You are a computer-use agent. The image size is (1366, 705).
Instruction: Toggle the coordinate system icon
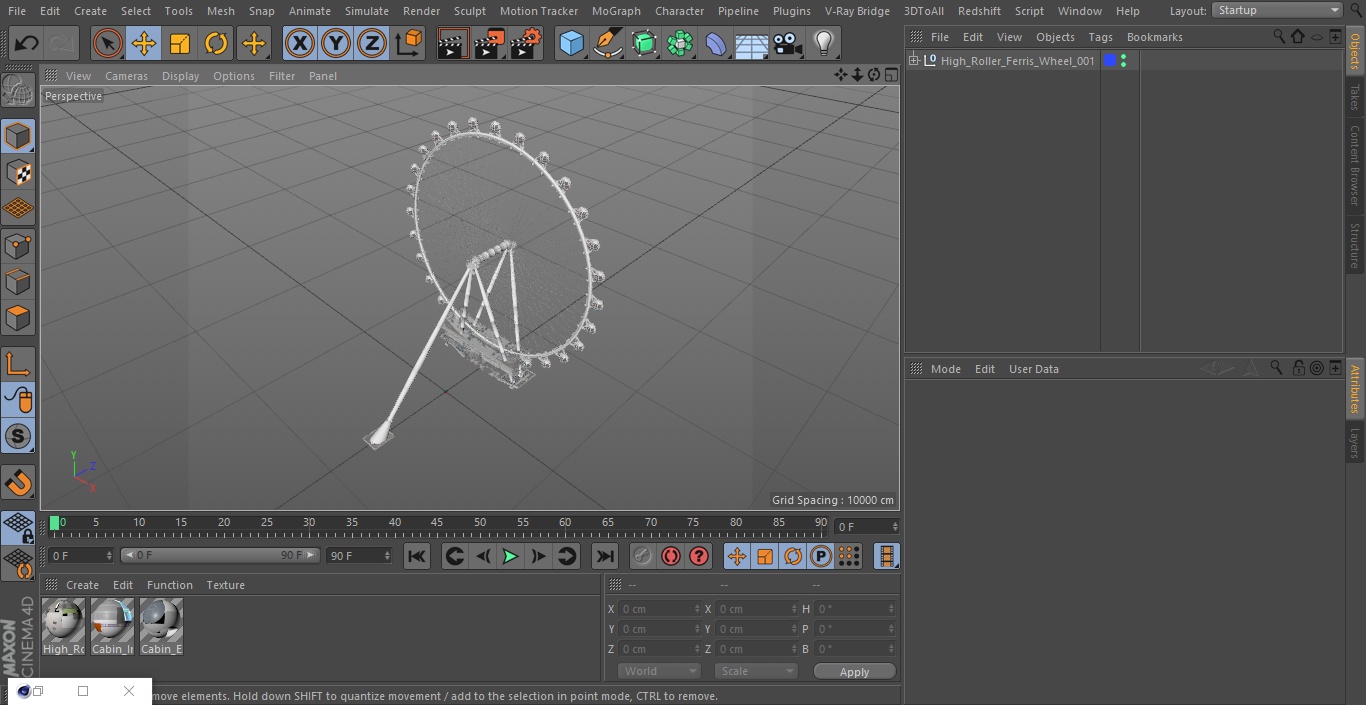tap(409, 43)
